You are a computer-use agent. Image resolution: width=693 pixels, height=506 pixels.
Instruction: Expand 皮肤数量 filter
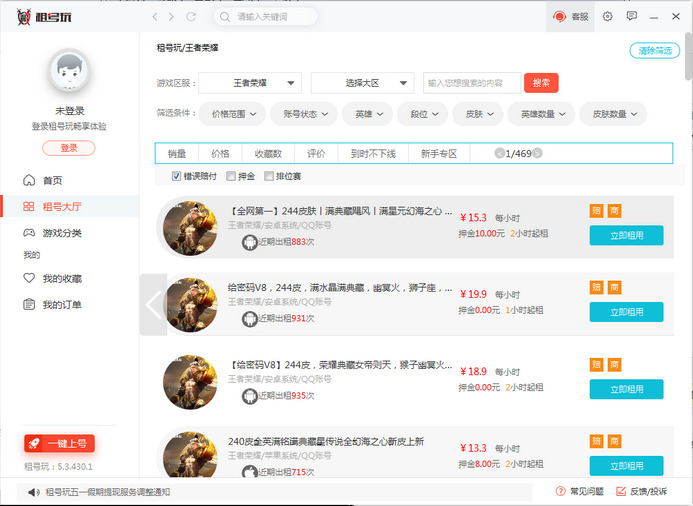613,114
